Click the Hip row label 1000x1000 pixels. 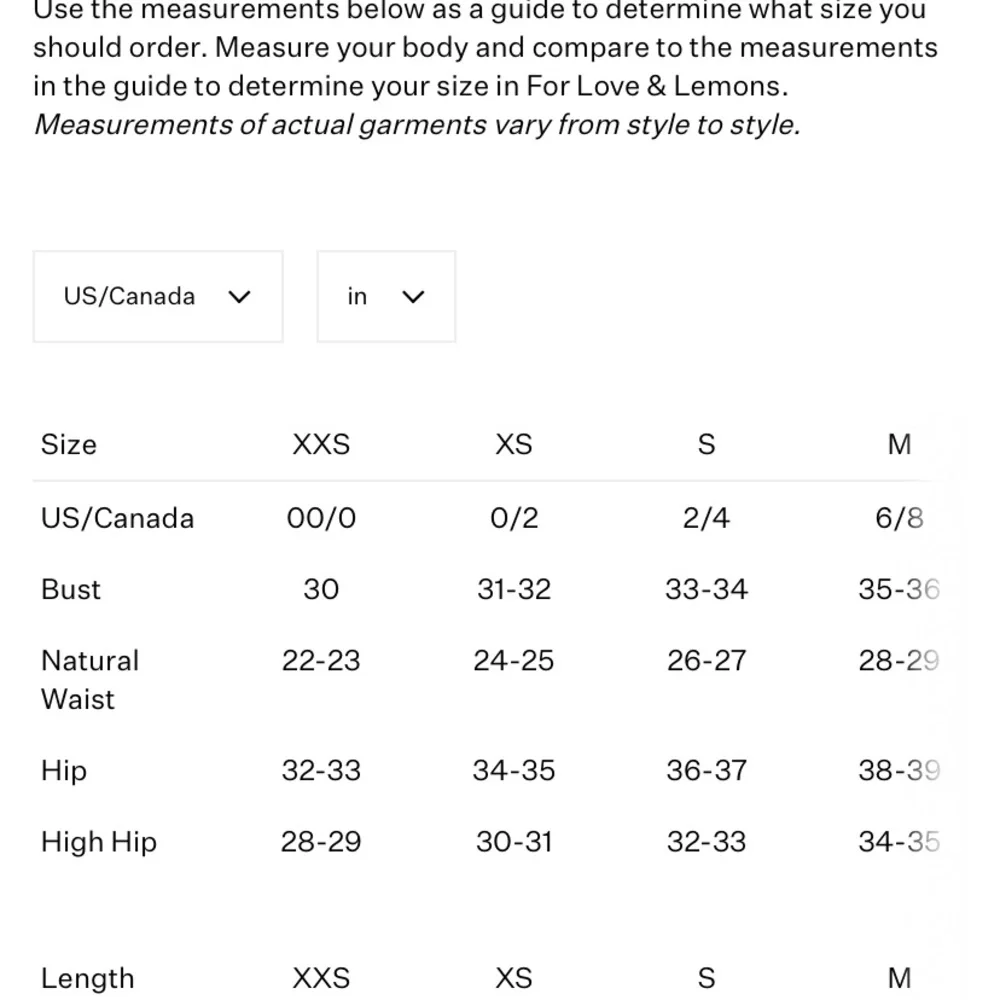click(64, 770)
